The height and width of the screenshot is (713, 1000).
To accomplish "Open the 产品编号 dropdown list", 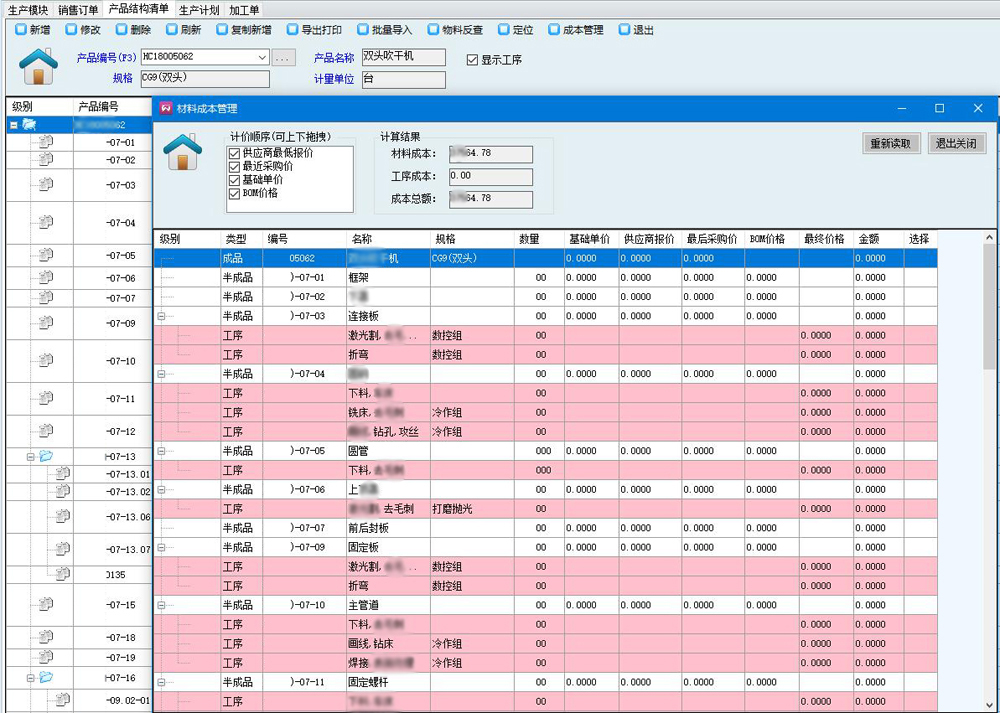I will point(262,58).
